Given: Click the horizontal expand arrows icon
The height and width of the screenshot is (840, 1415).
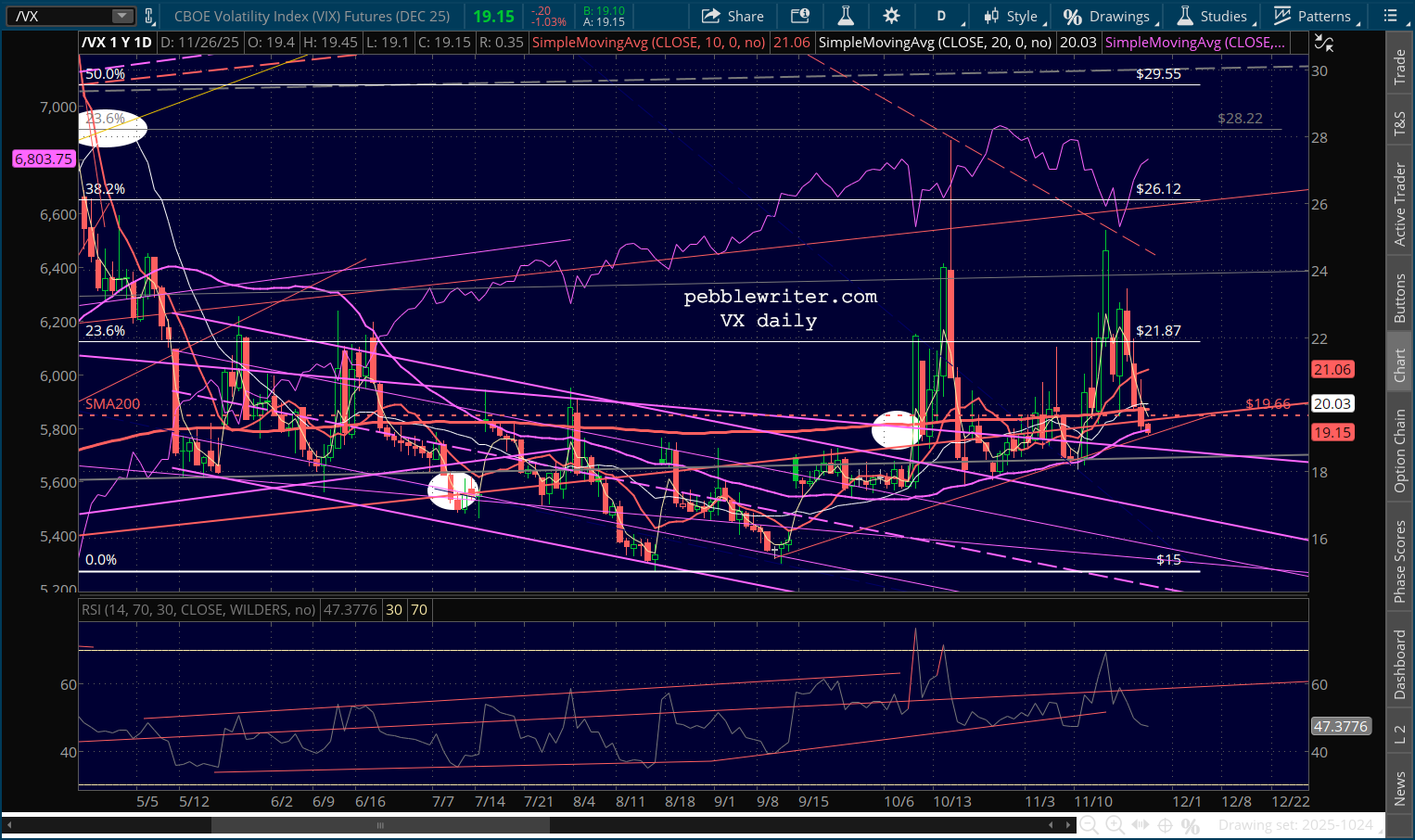Looking at the screenshot, I should point(1141,825).
